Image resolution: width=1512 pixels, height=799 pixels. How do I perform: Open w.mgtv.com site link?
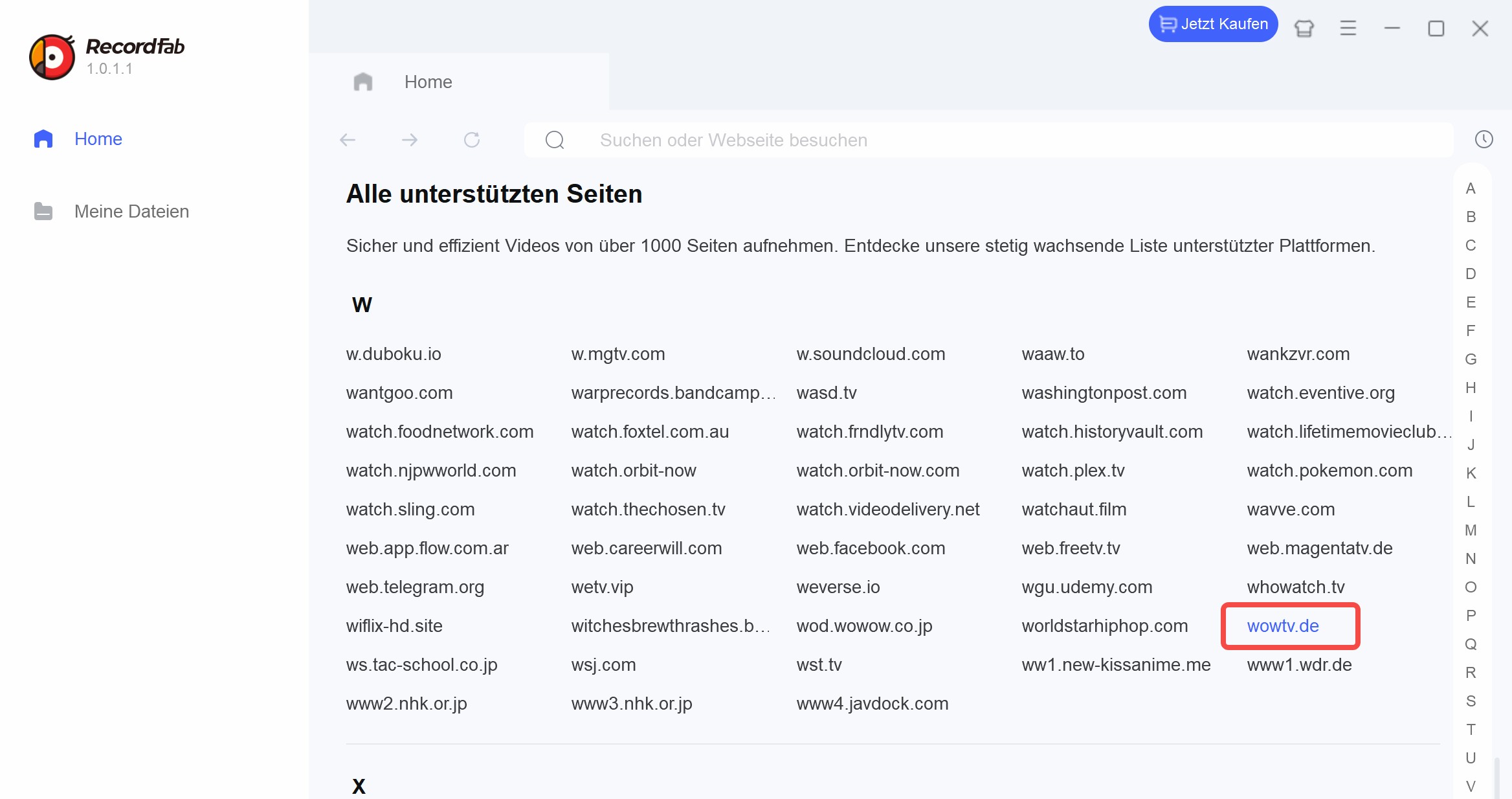[x=618, y=354]
